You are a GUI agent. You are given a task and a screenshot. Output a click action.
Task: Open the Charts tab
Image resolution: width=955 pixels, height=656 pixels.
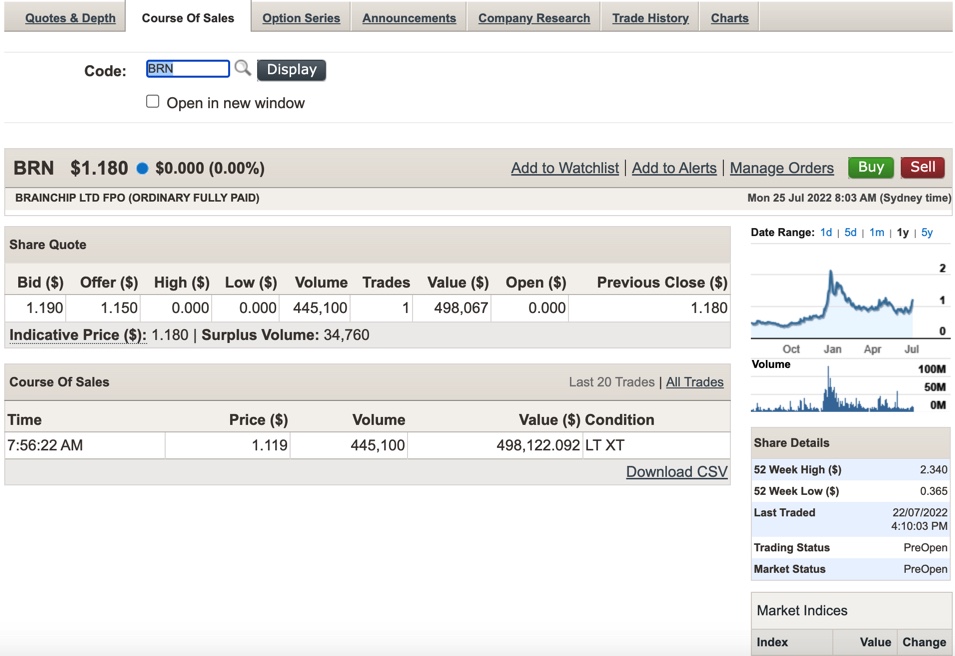729,18
